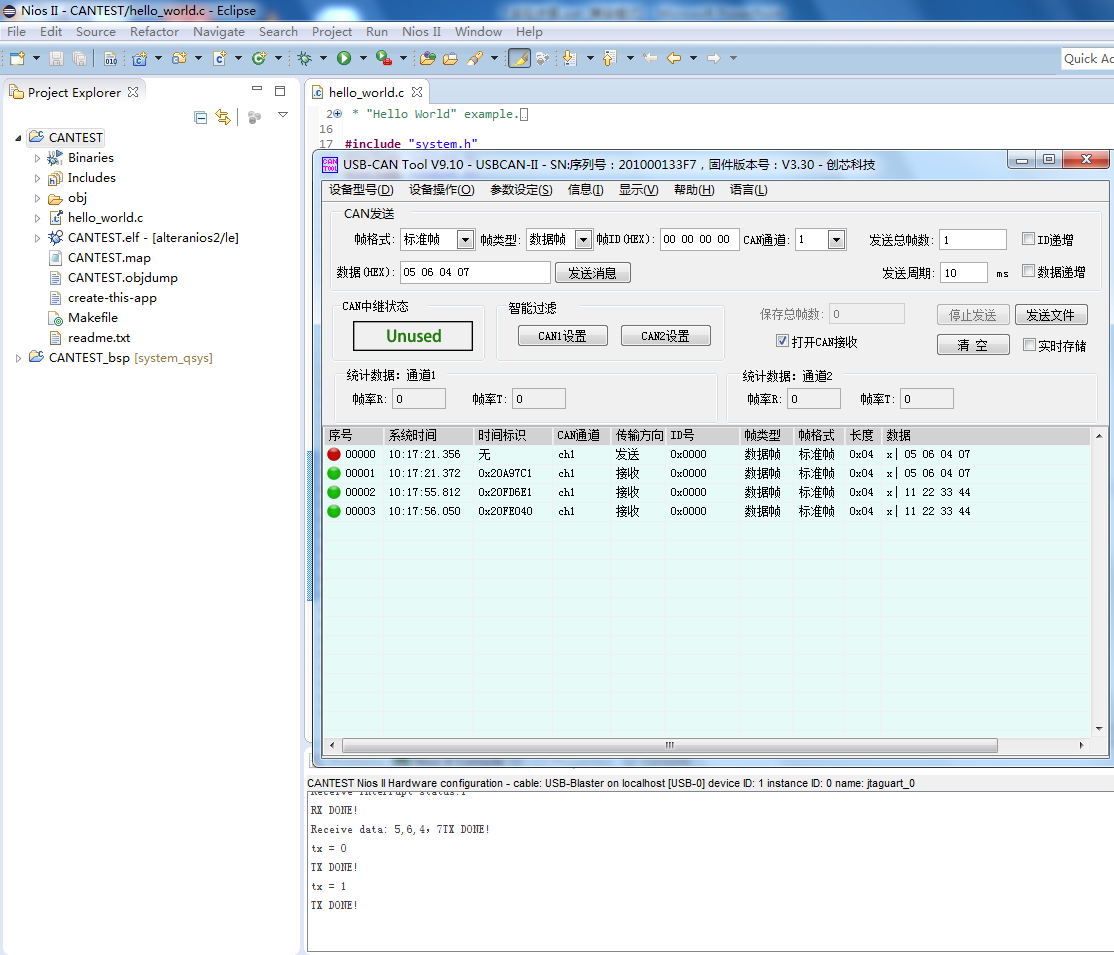The image size is (1114, 955).
Task: Click the Quick Access search box
Action: tap(1088, 59)
